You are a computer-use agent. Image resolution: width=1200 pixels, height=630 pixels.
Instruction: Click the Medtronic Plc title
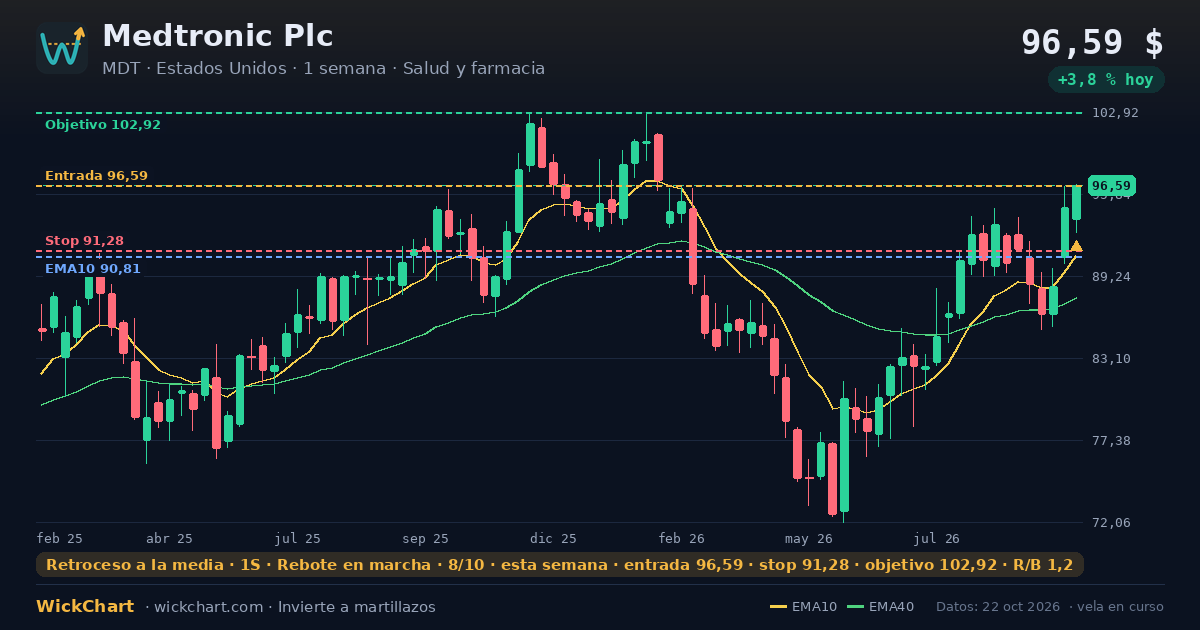[217, 36]
